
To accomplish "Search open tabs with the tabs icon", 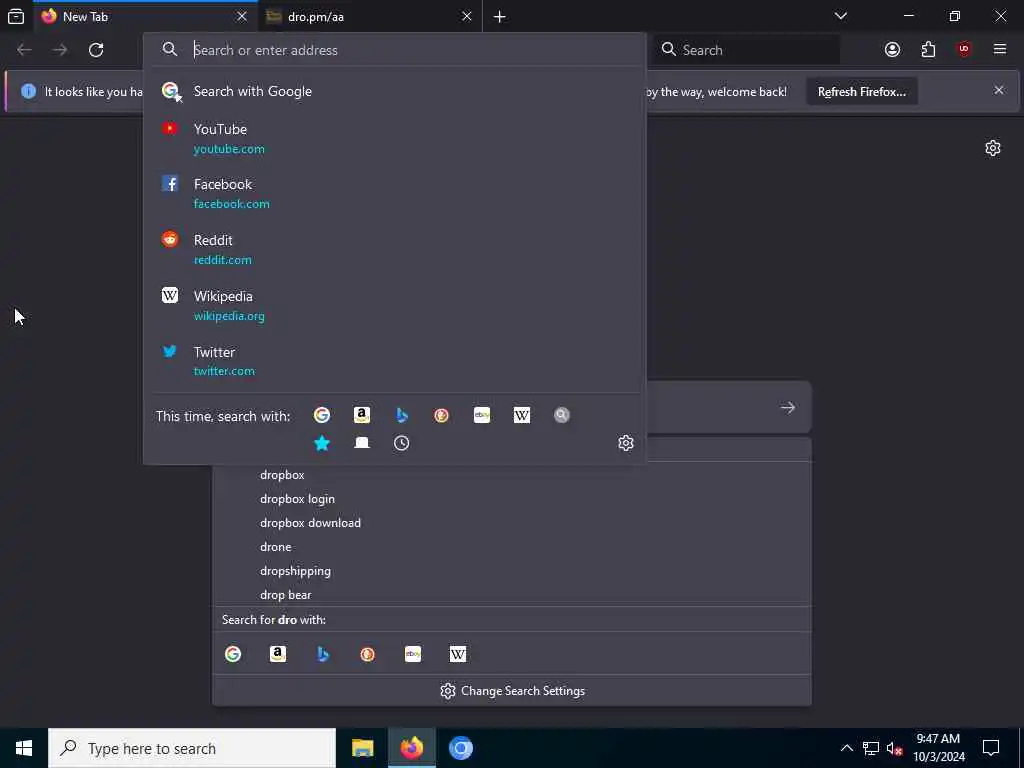I will [362, 443].
